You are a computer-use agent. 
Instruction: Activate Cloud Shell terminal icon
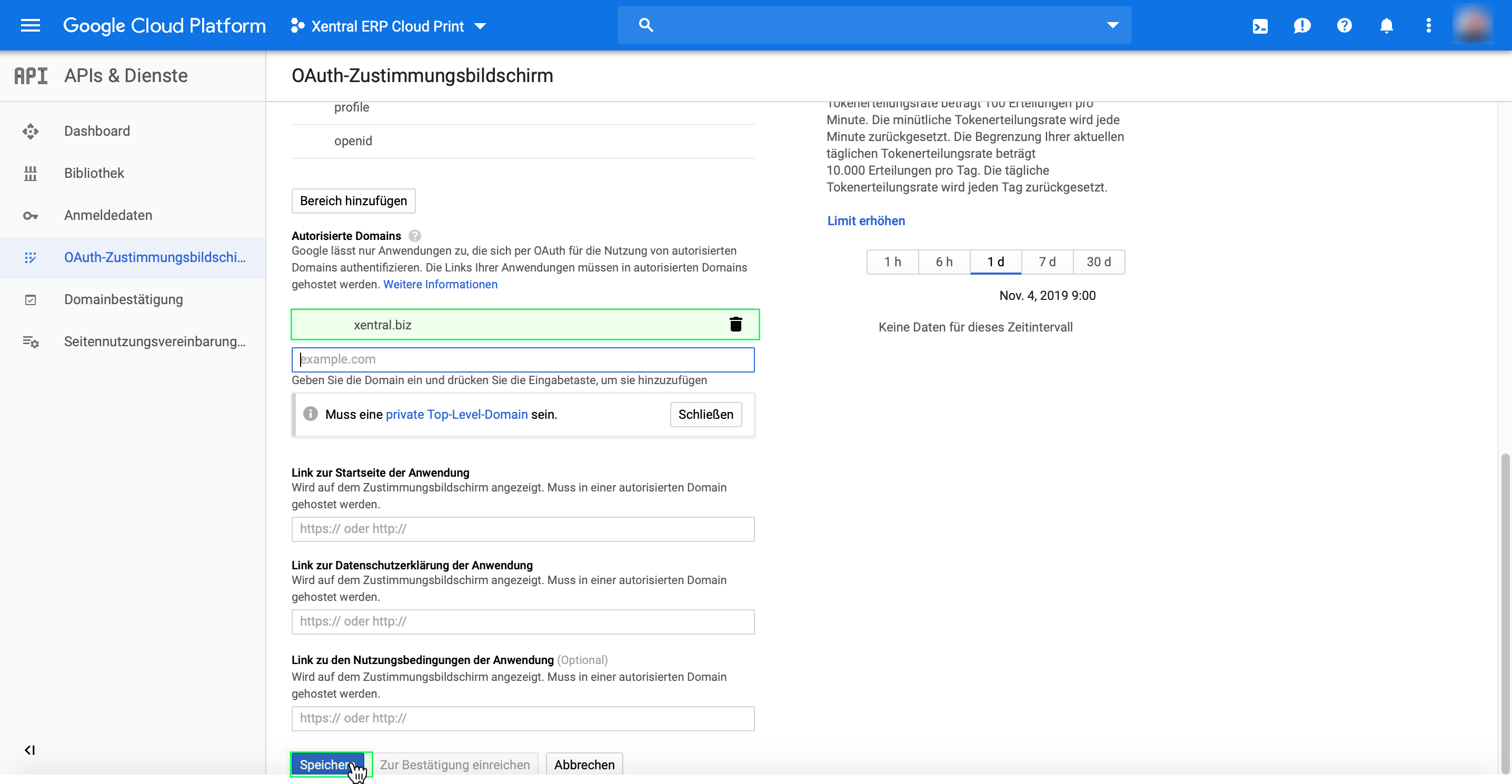click(1260, 26)
